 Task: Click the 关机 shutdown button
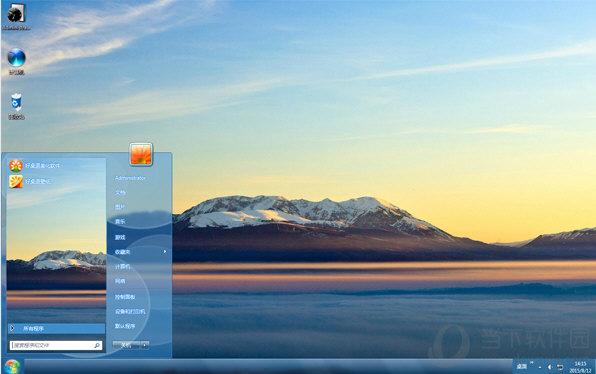tap(127, 345)
